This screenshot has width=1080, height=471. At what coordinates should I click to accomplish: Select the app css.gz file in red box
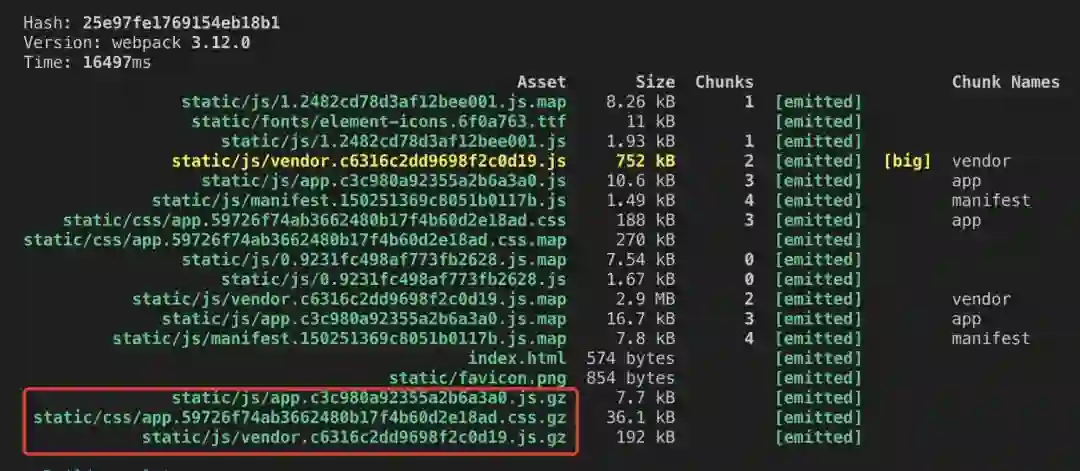point(300,418)
